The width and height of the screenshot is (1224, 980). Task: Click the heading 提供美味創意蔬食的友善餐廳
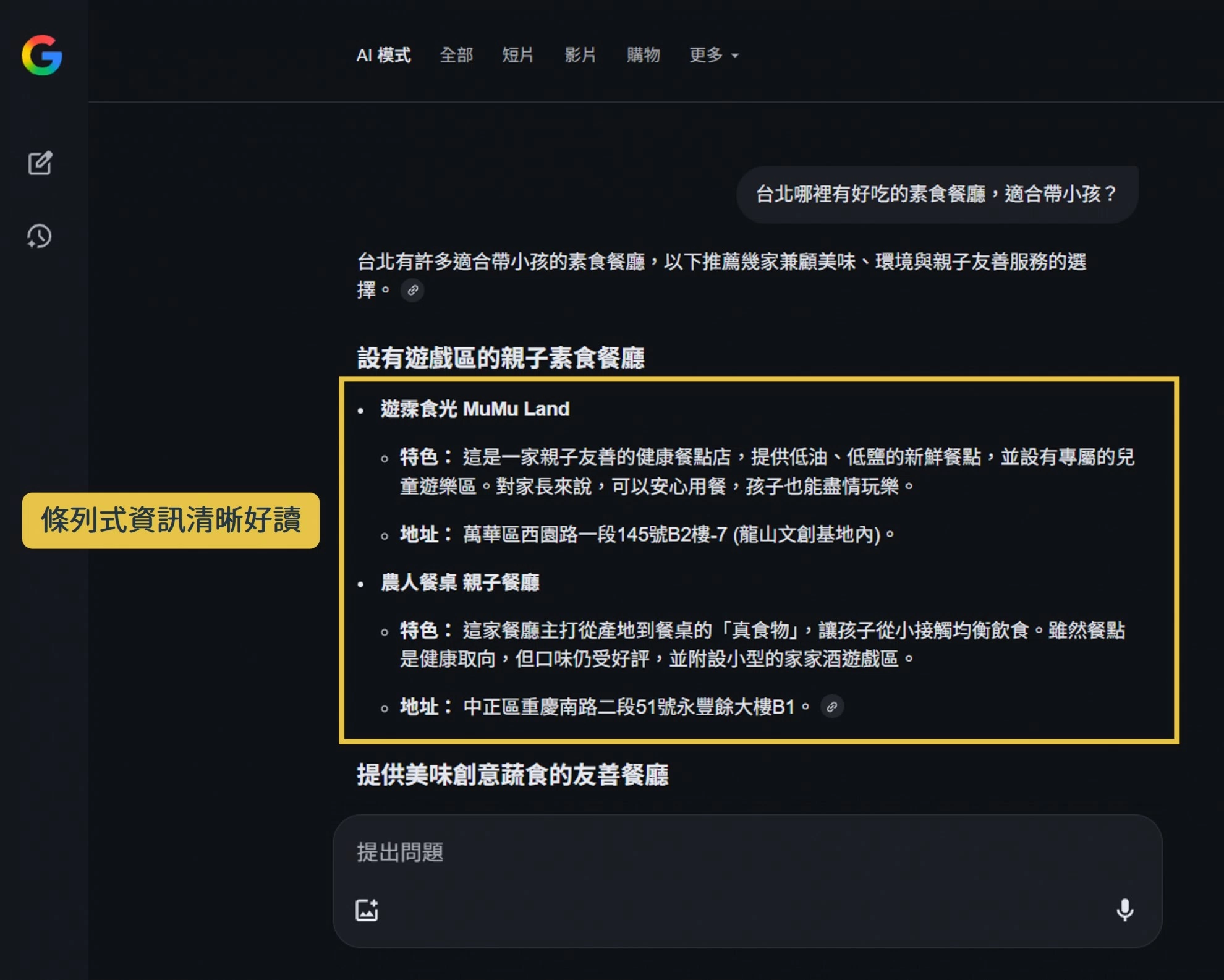(512, 775)
